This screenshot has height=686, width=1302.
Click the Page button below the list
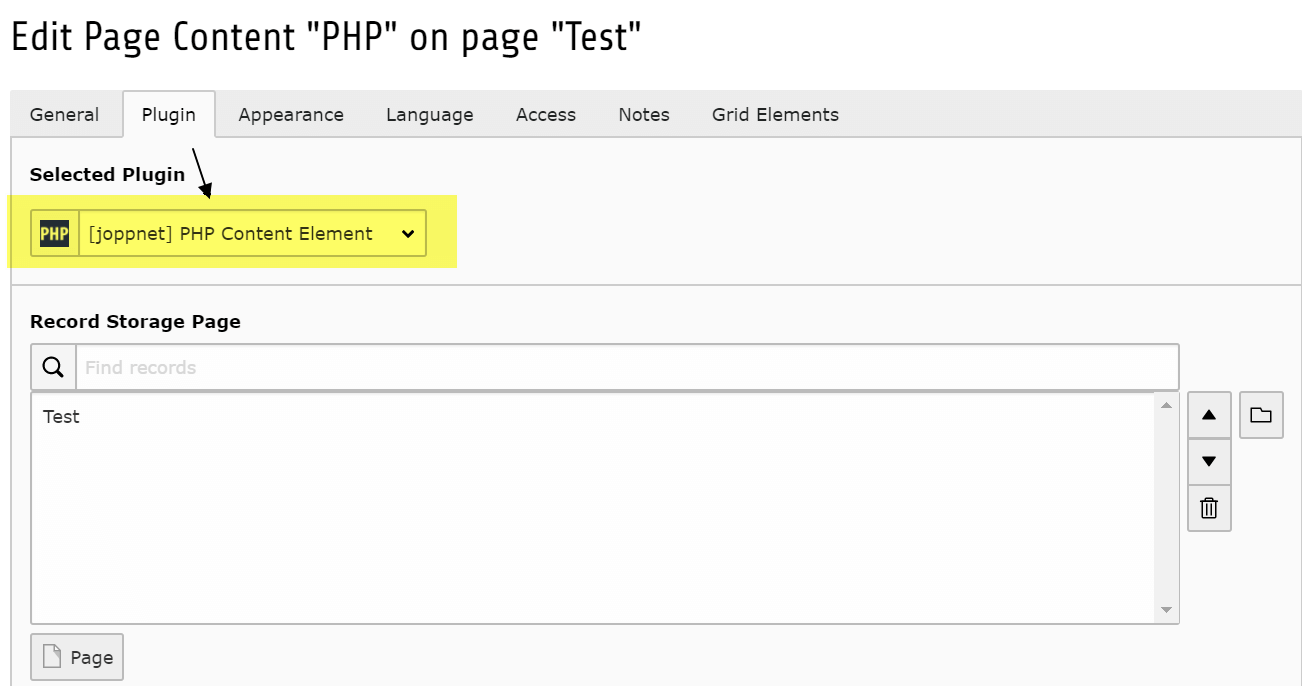(x=77, y=657)
